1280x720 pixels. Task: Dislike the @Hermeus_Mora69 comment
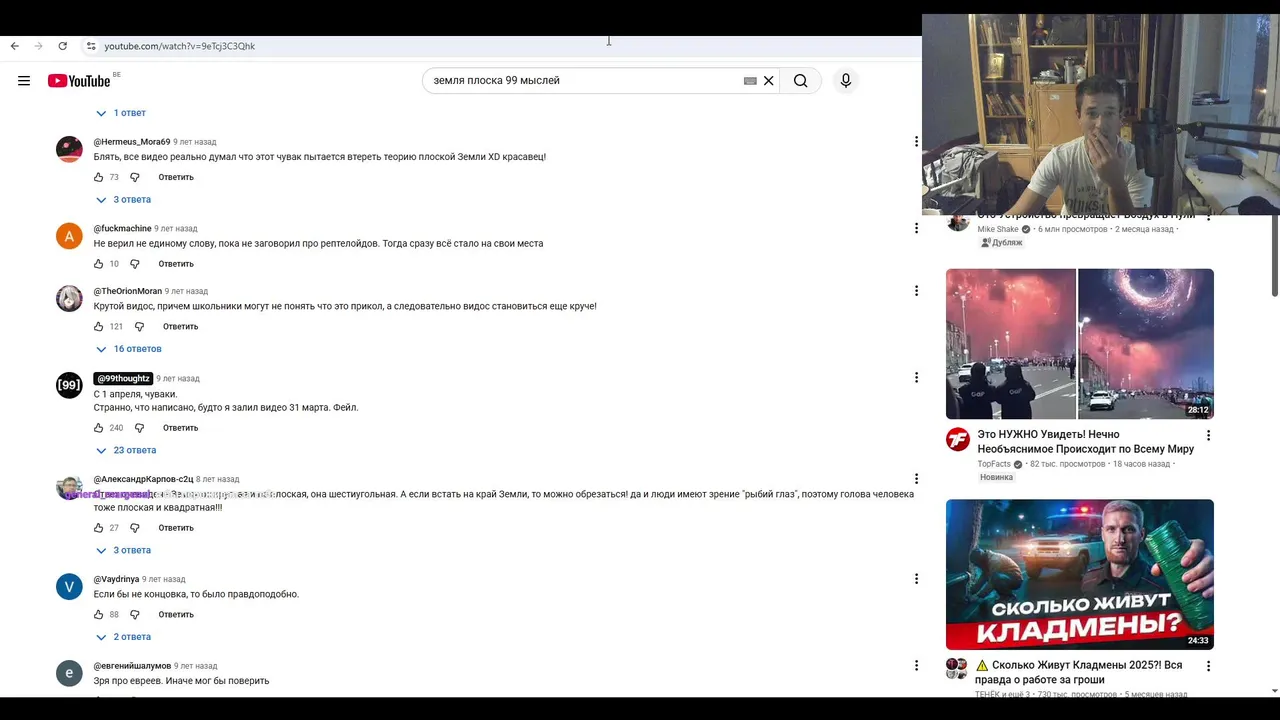135,177
